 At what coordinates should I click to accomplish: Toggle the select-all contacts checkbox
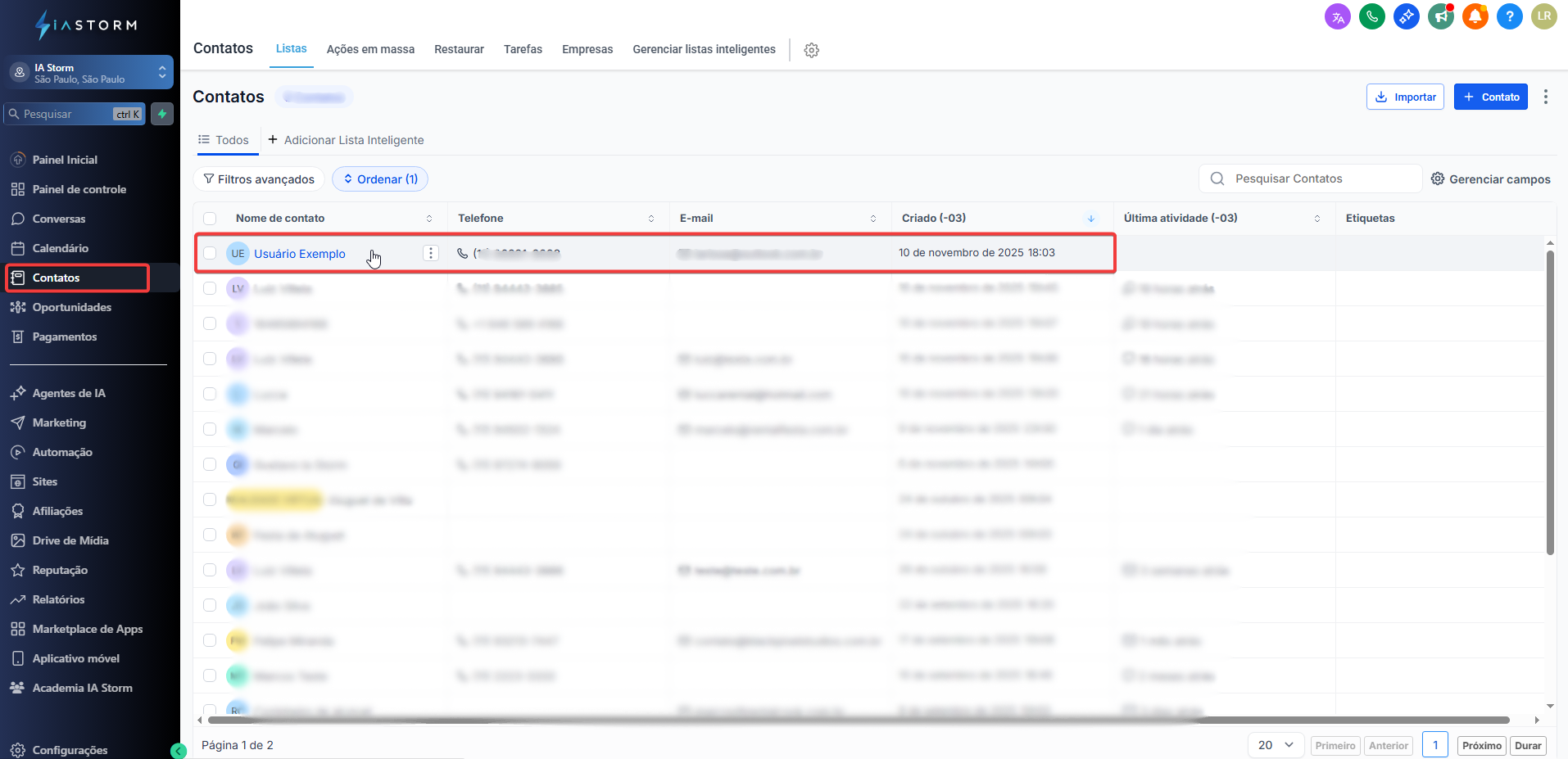(210, 219)
